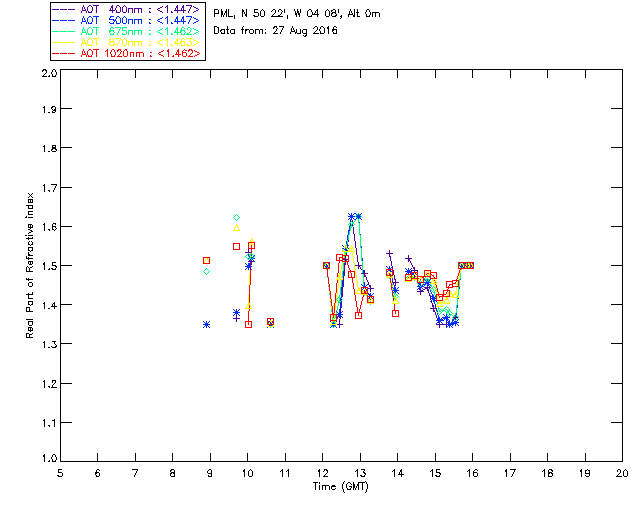Click the y-axis label 1.5
640x512 pixels.
point(49,266)
